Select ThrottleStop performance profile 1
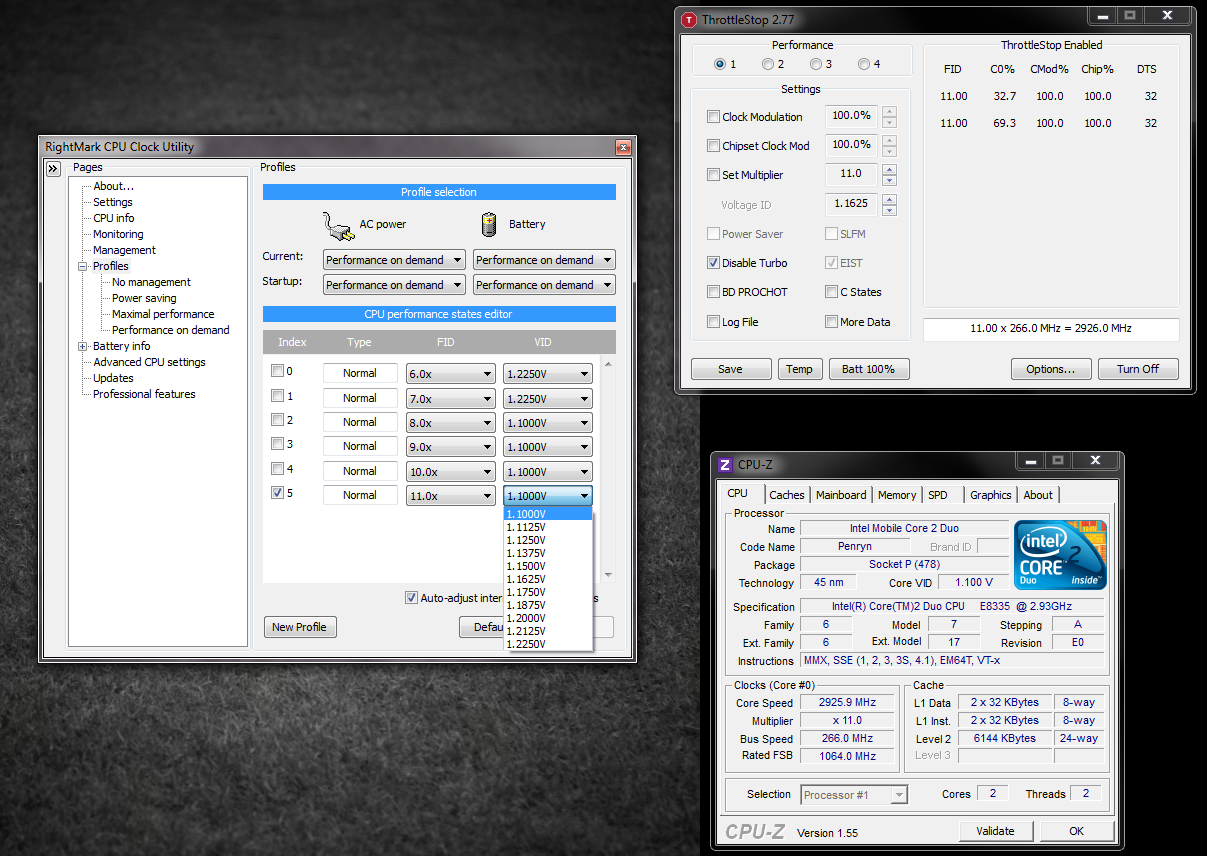1207x856 pixels. point(720,64)
